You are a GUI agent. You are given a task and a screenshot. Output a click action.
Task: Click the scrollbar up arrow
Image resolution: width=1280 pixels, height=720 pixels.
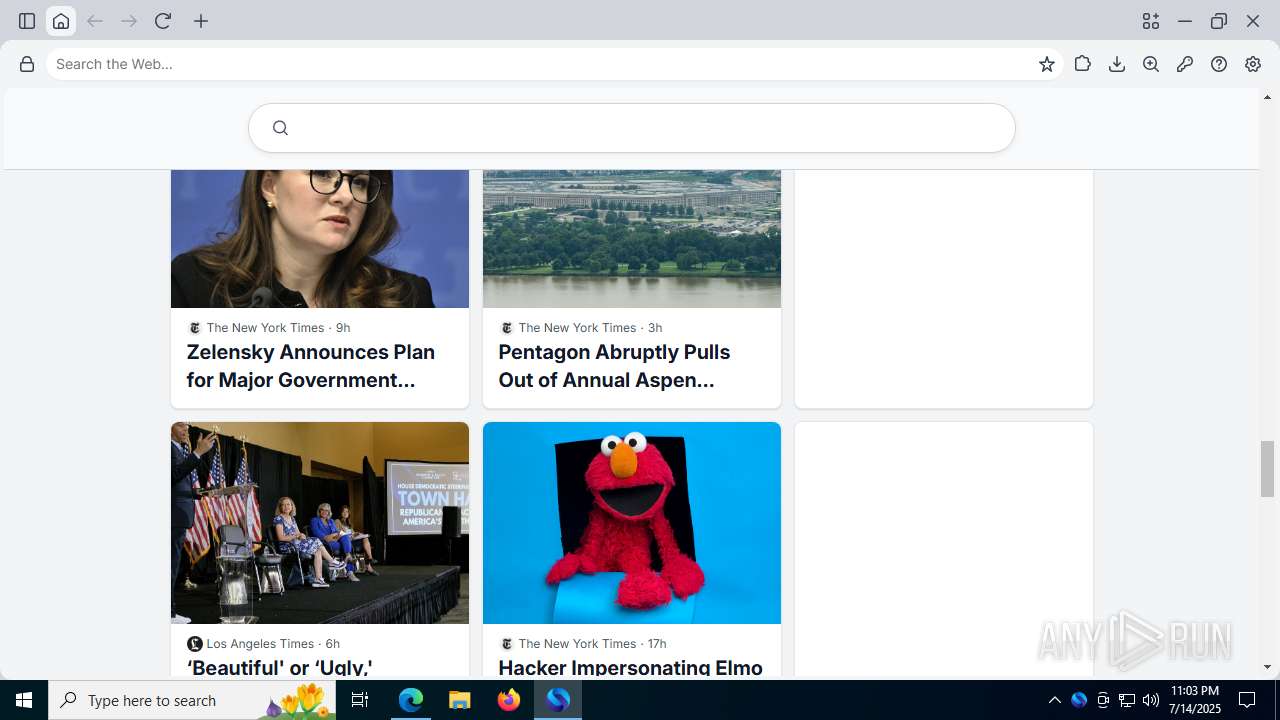1268,97
